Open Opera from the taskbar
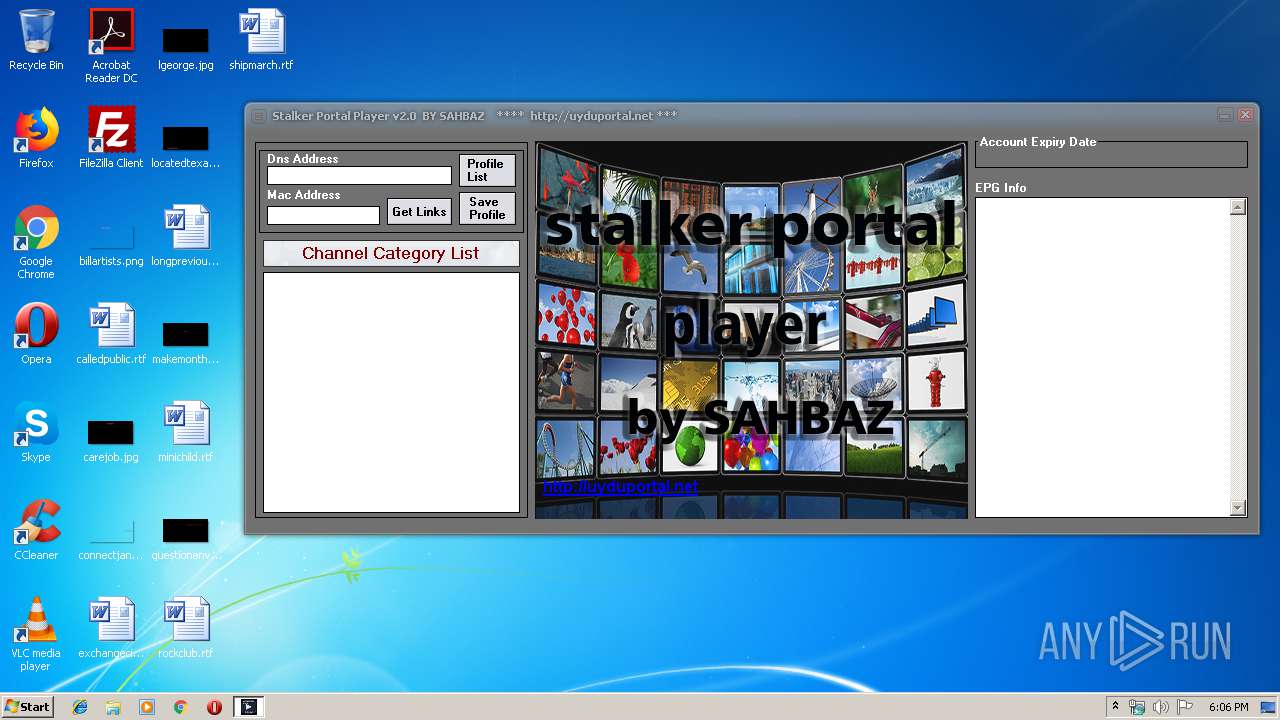Screen dimensions: 1280x720 (214, 707)
